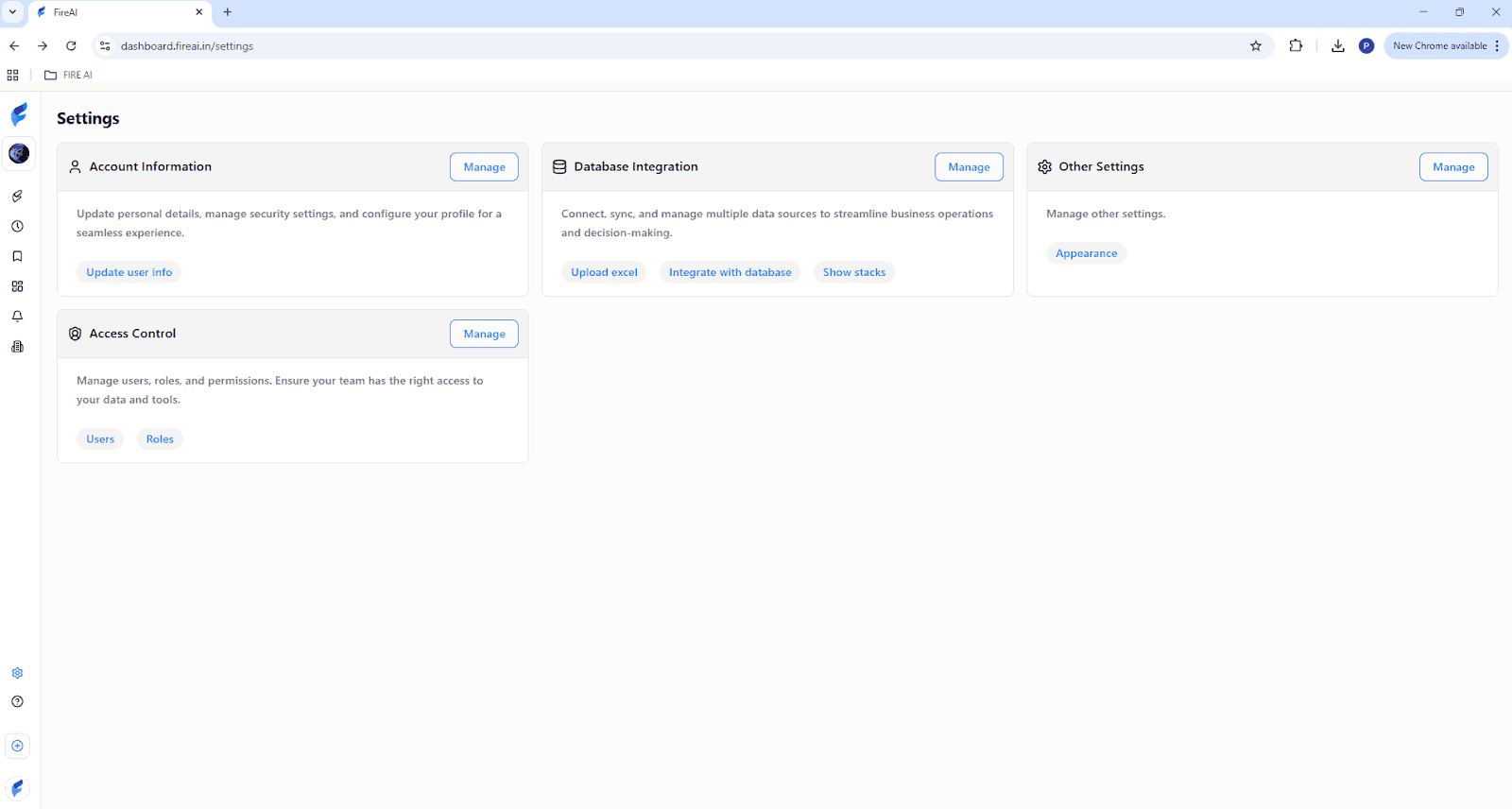Open the dashboard grid icon in sidebar

coord(17,286)
